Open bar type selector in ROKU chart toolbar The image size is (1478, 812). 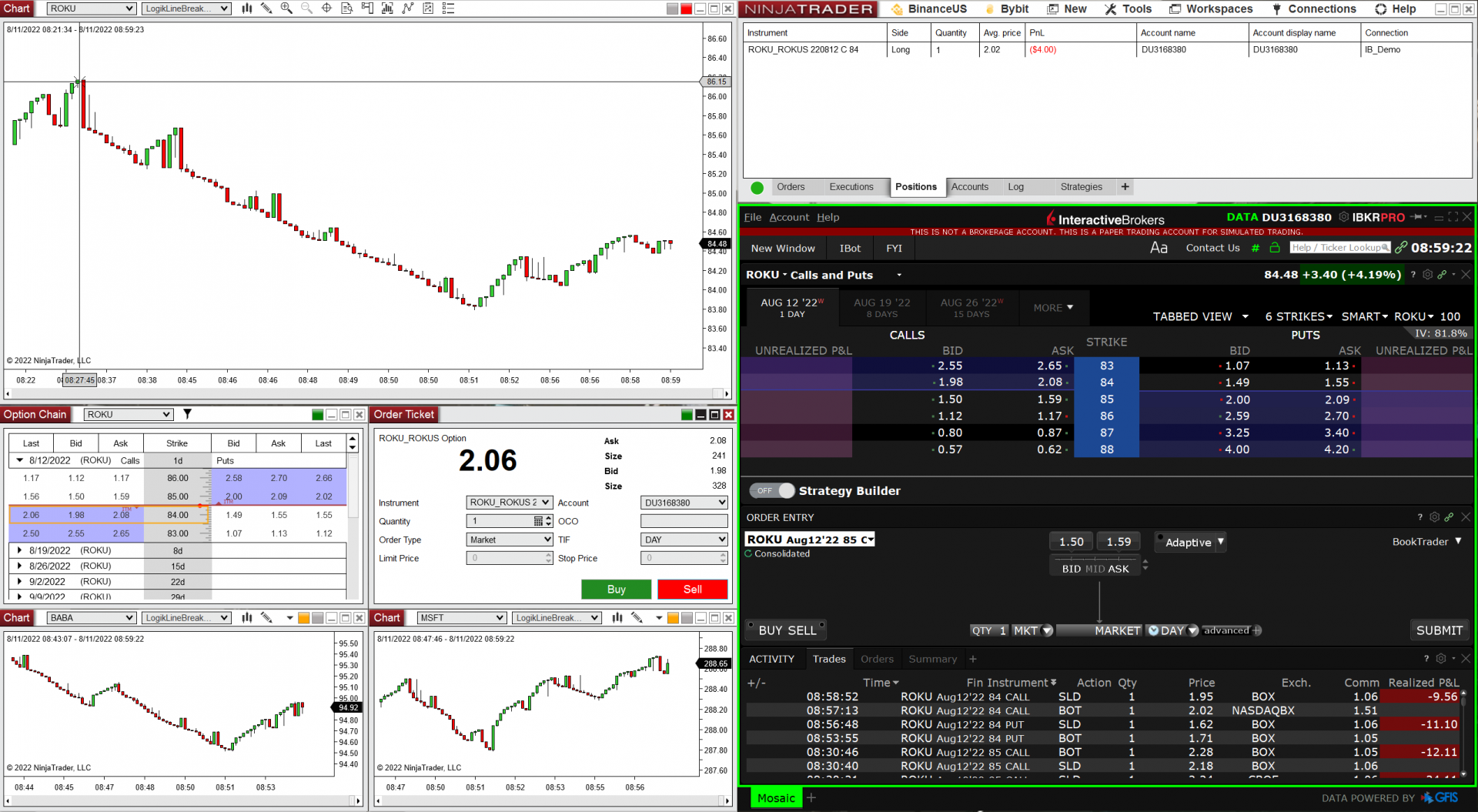(246, 8)
